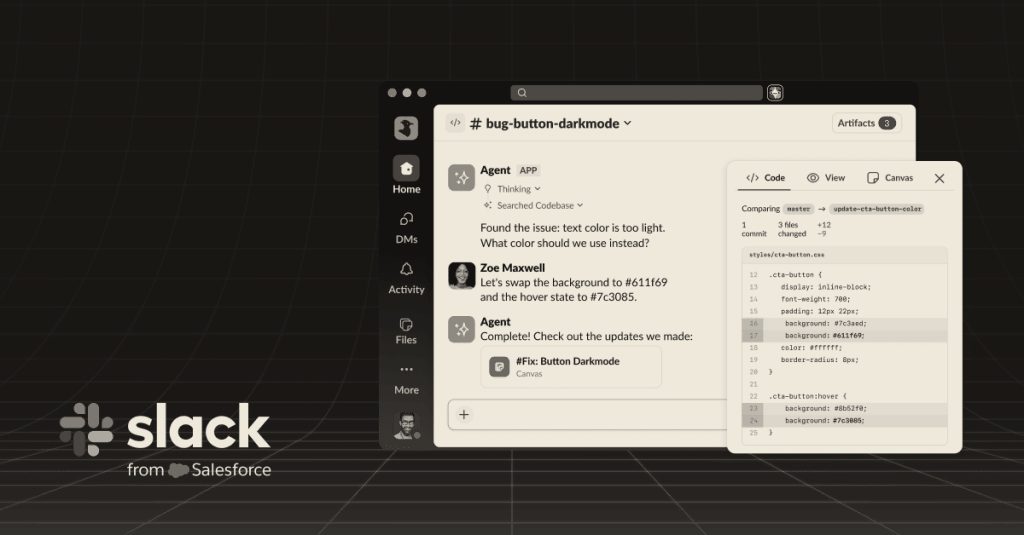Click the search bar at top

tap(636, 93)
